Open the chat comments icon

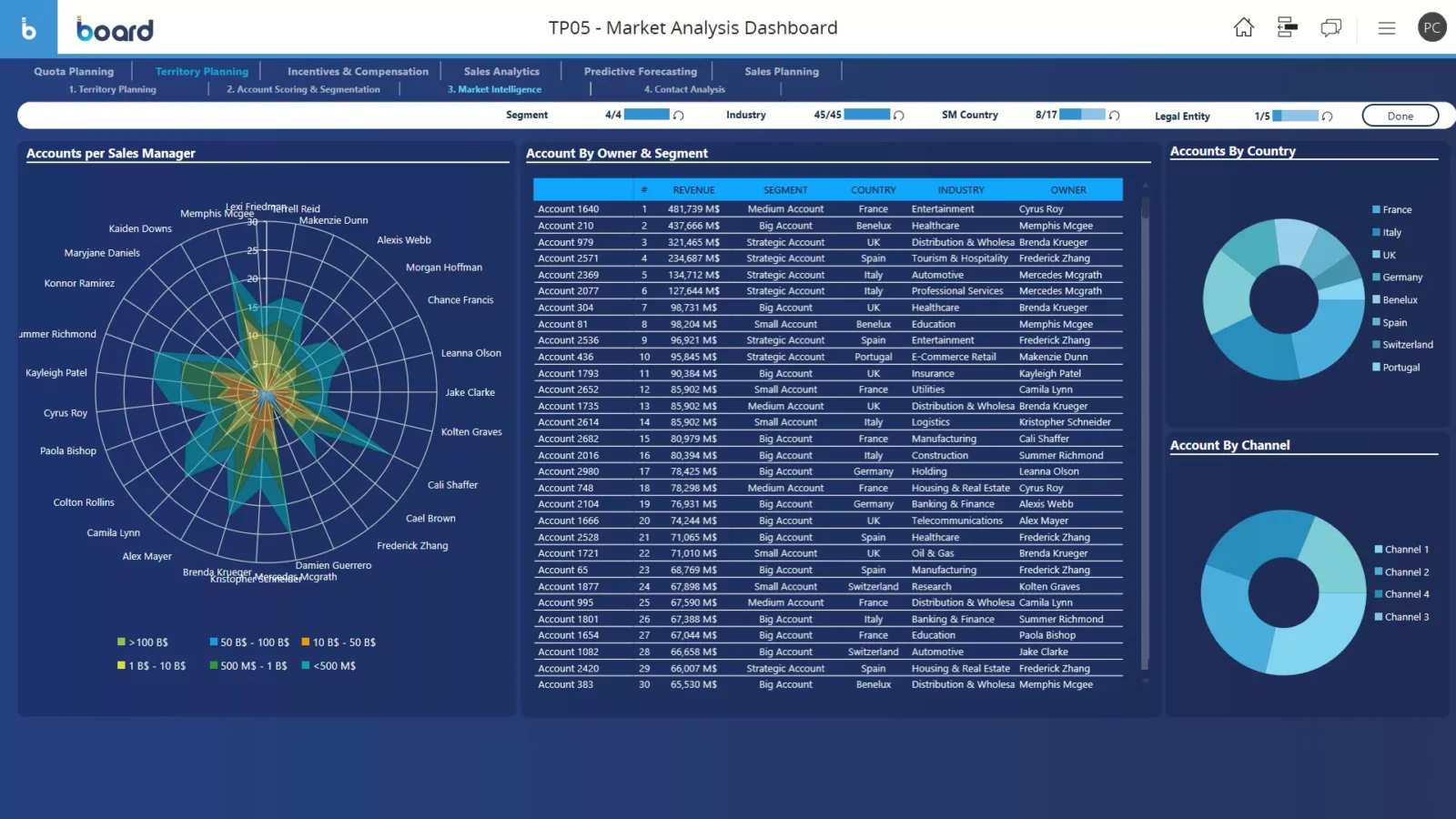coord(1330,27)
